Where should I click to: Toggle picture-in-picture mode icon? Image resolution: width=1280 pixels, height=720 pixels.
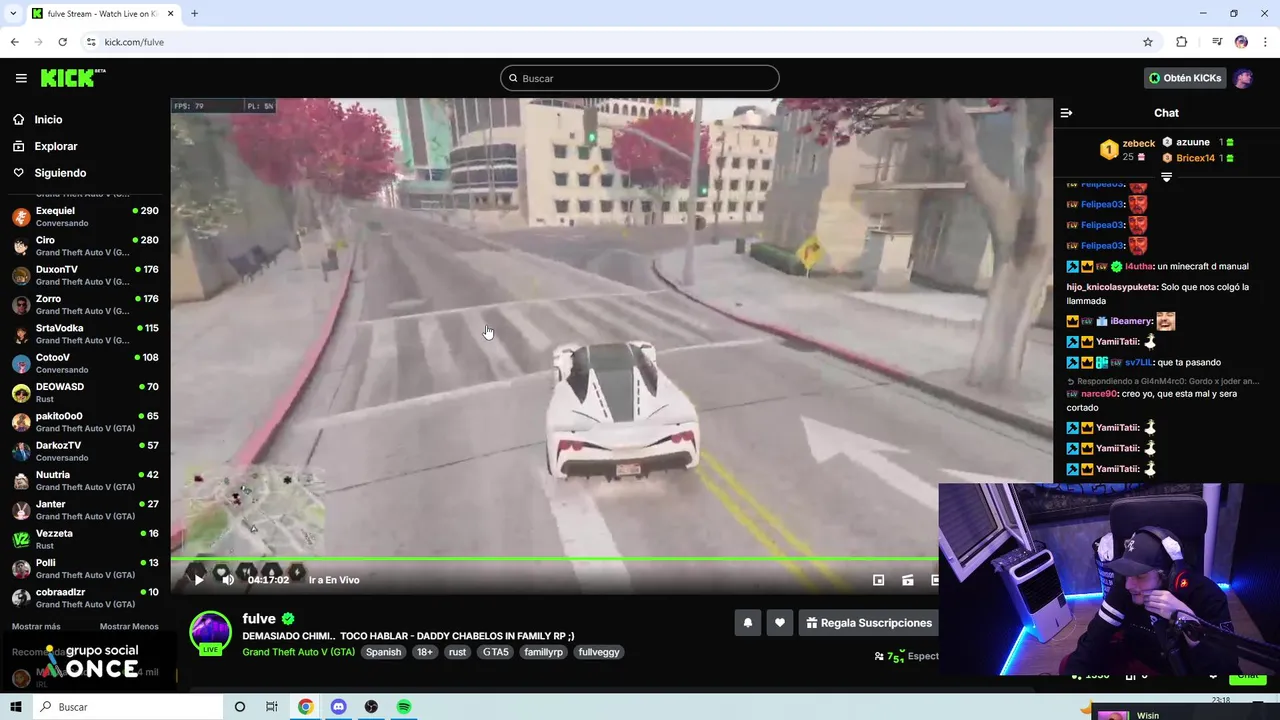coord(878,580)
